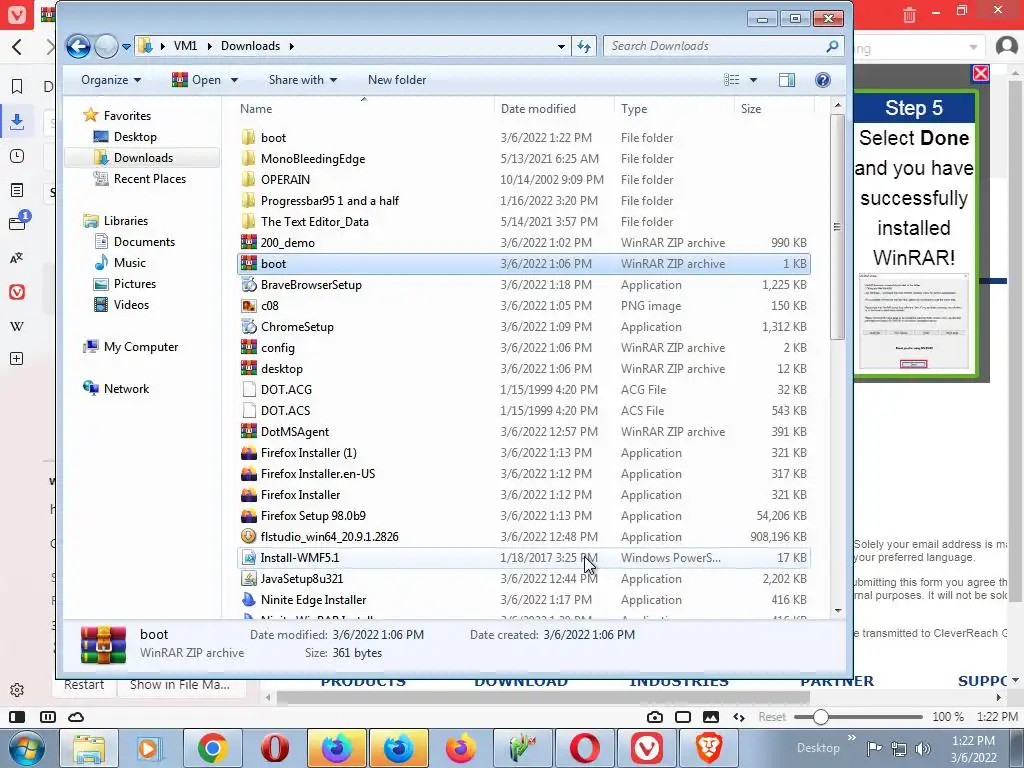
Task: Select DOT.ACG file
Action: coord(524,389)
